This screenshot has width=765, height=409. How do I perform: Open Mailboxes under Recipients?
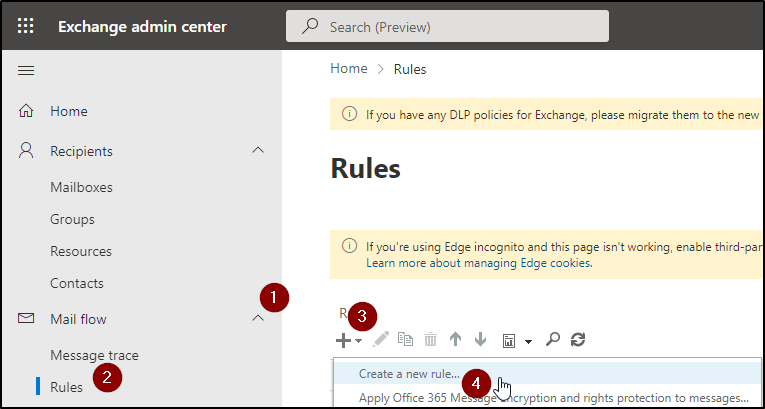[81, 187]
